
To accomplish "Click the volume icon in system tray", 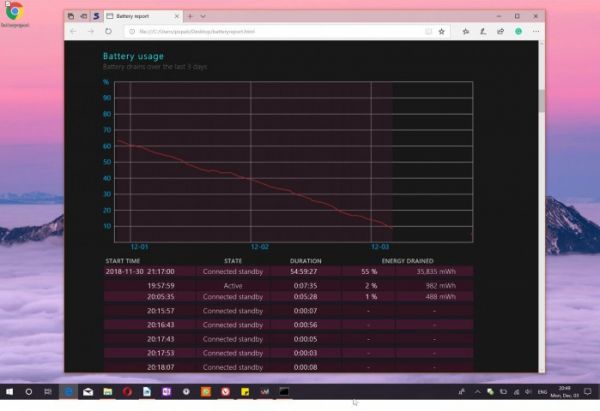I will 528,392.
